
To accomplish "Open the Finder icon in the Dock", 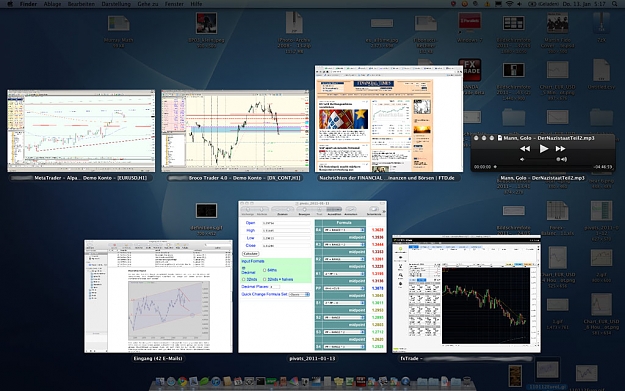I will (x=160, y=381).
